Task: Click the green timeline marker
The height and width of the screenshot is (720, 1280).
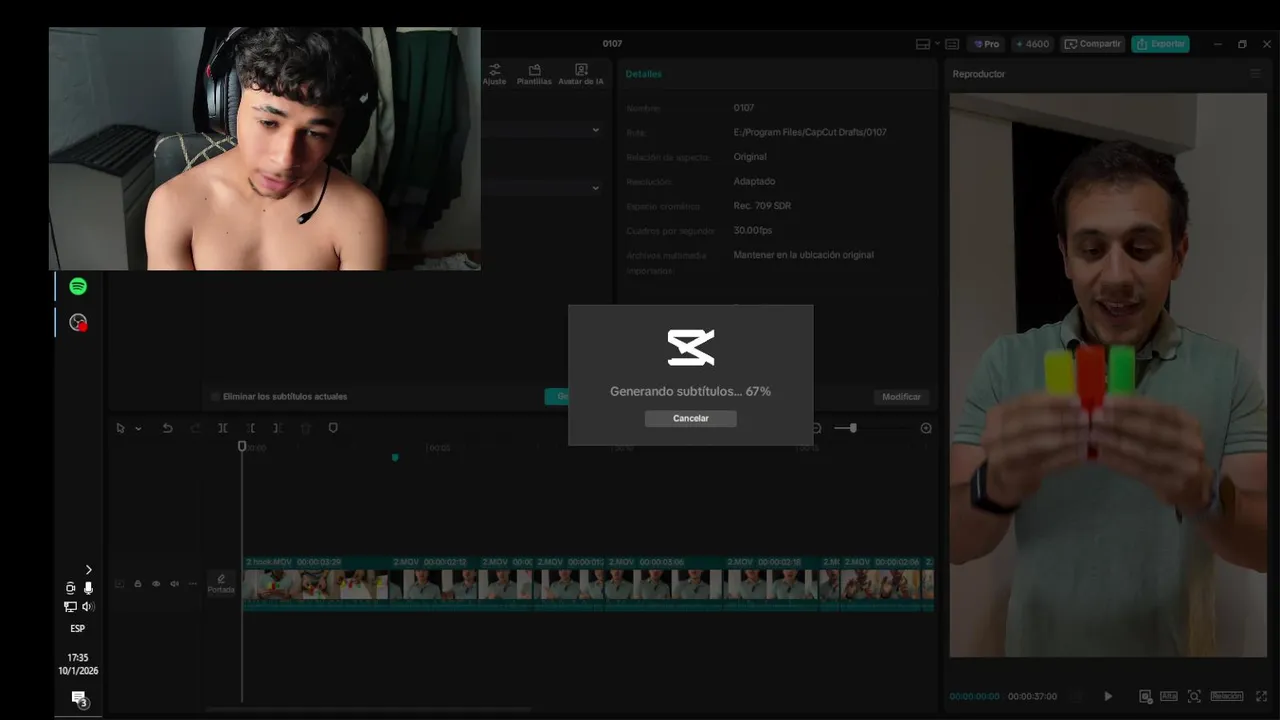Action: point(395,457)
